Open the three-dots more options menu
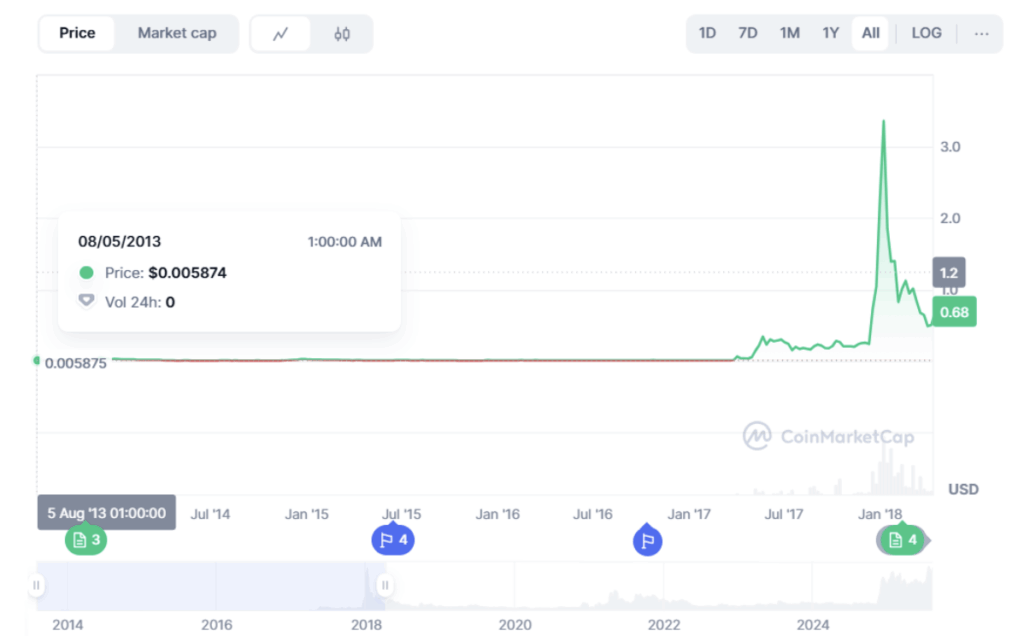 point(981,33)
